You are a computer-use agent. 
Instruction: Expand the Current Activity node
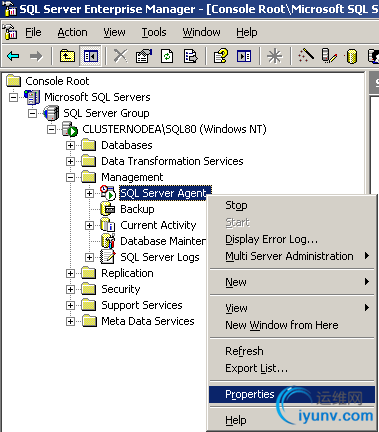(x=89, y=225)
